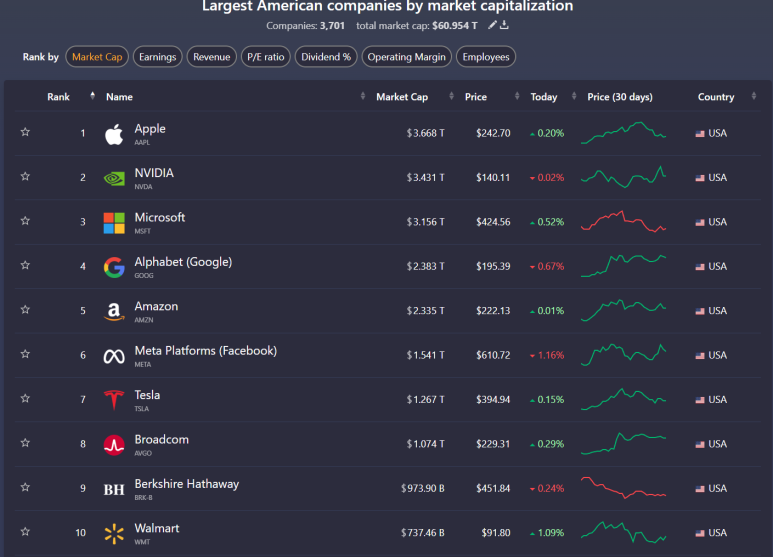Click Apple's $3.668 T market cap
Screen dimensions: 773x557
click(x=425, y=133)
